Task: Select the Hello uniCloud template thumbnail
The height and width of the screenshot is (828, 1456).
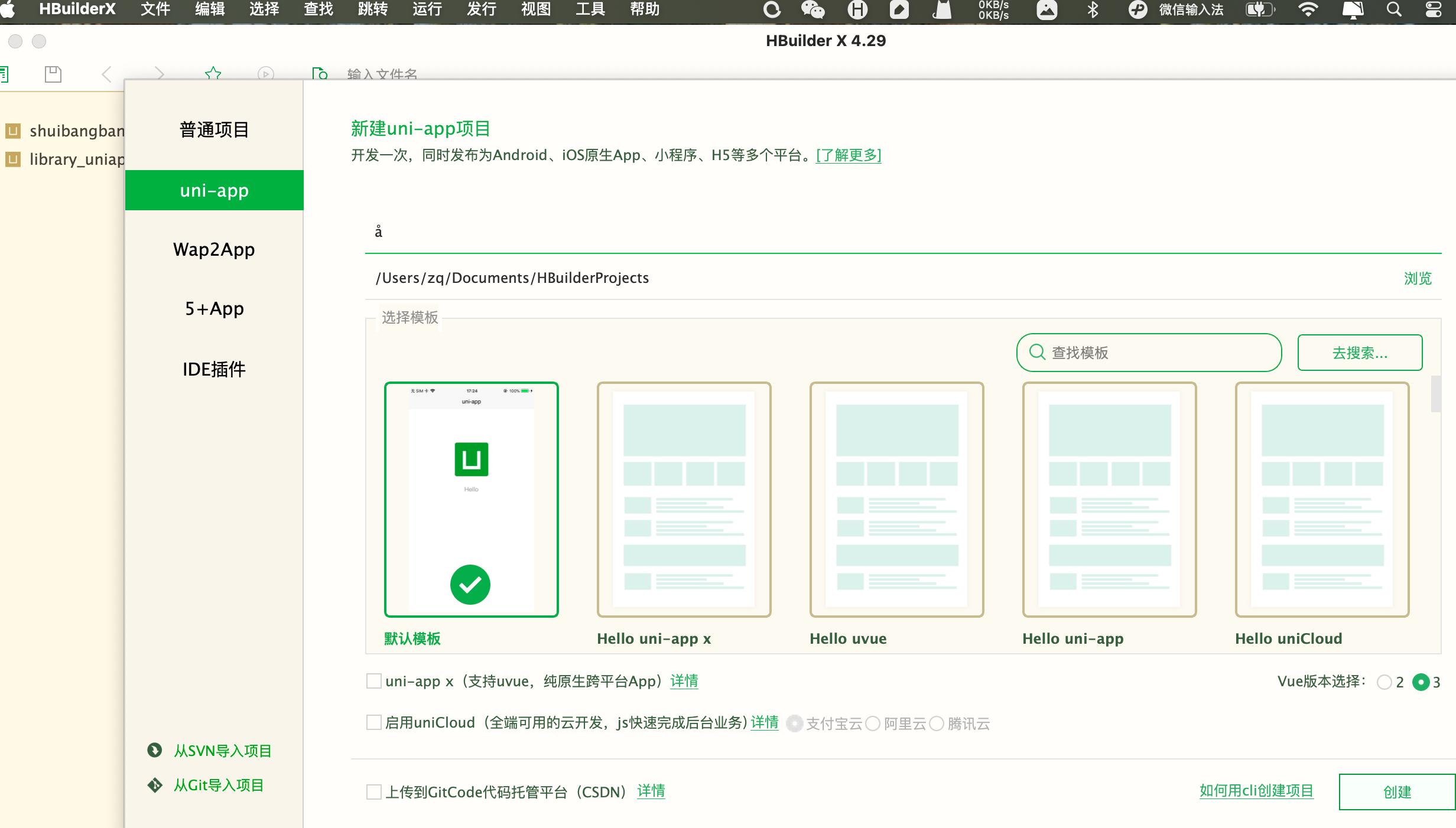Action: click(1322, 500)
